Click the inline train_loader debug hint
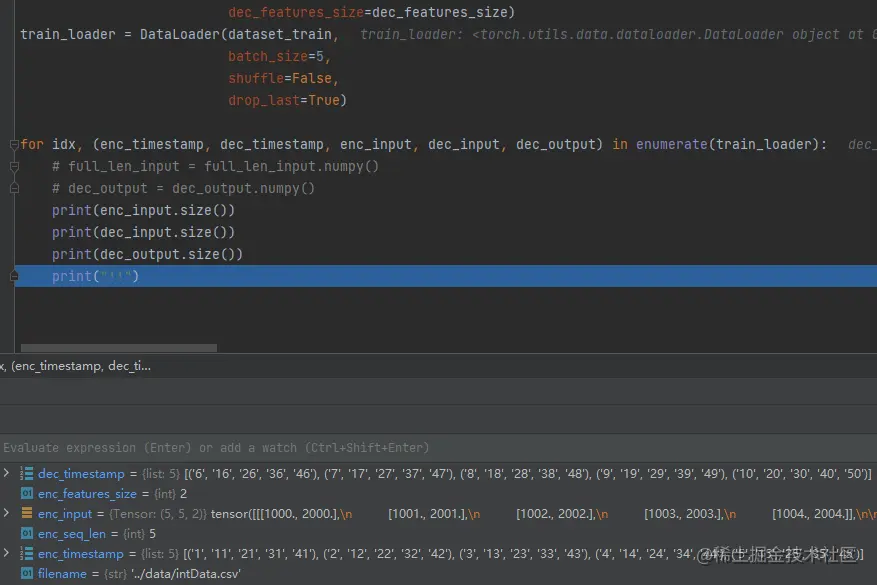This screenshot has height=585, width=877. point(618,35)
